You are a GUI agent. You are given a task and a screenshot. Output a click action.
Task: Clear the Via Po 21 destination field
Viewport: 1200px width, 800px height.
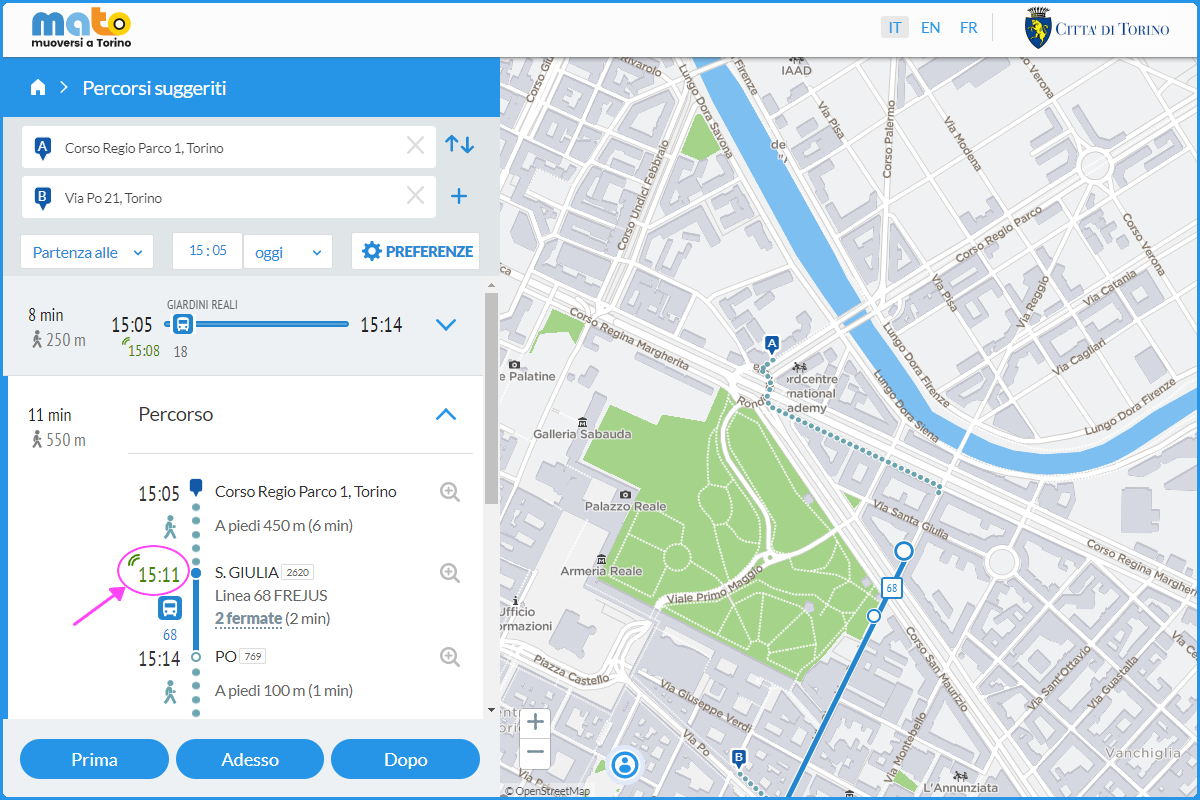415,197
